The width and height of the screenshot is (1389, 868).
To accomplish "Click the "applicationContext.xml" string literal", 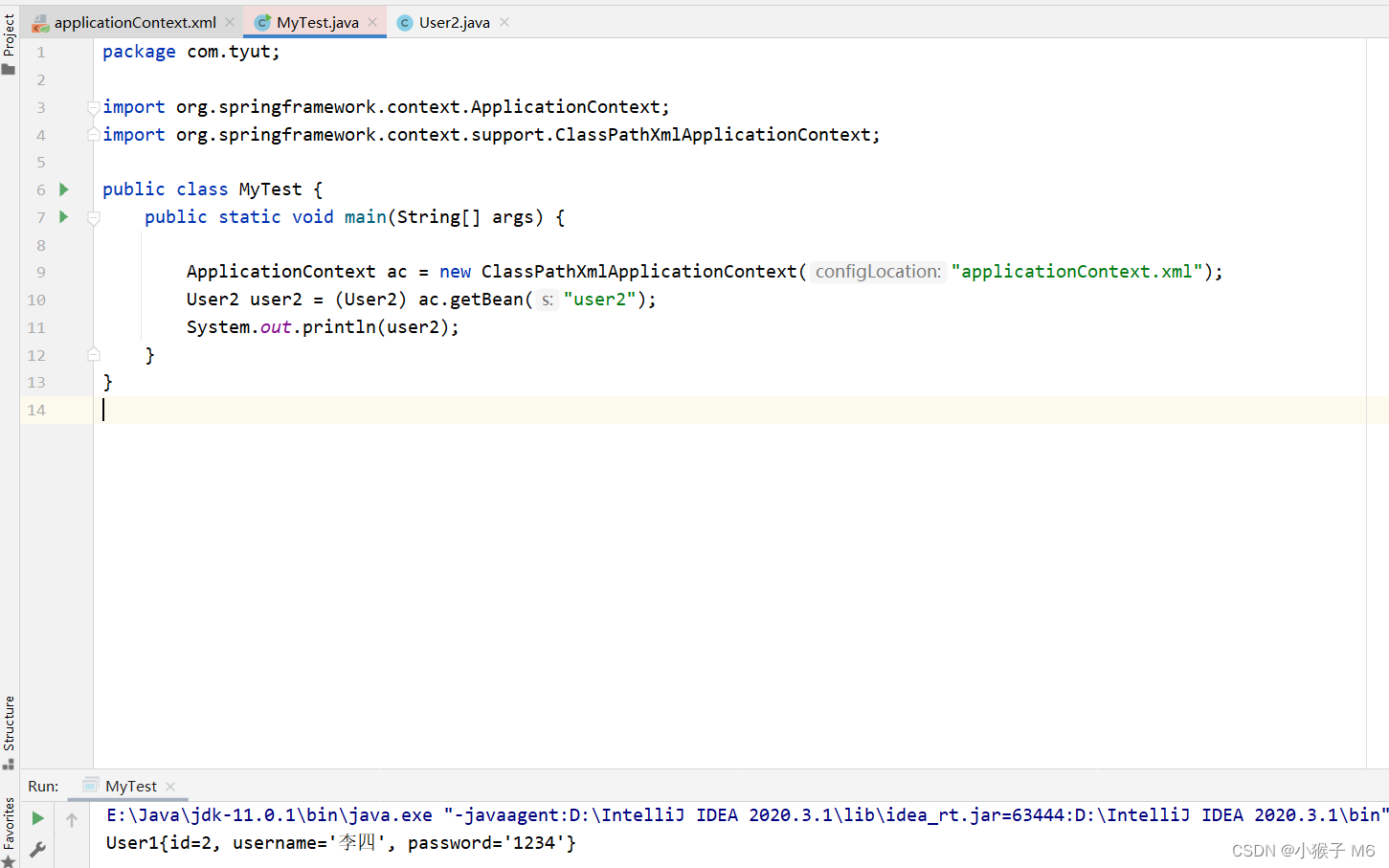I will 1077,272.
